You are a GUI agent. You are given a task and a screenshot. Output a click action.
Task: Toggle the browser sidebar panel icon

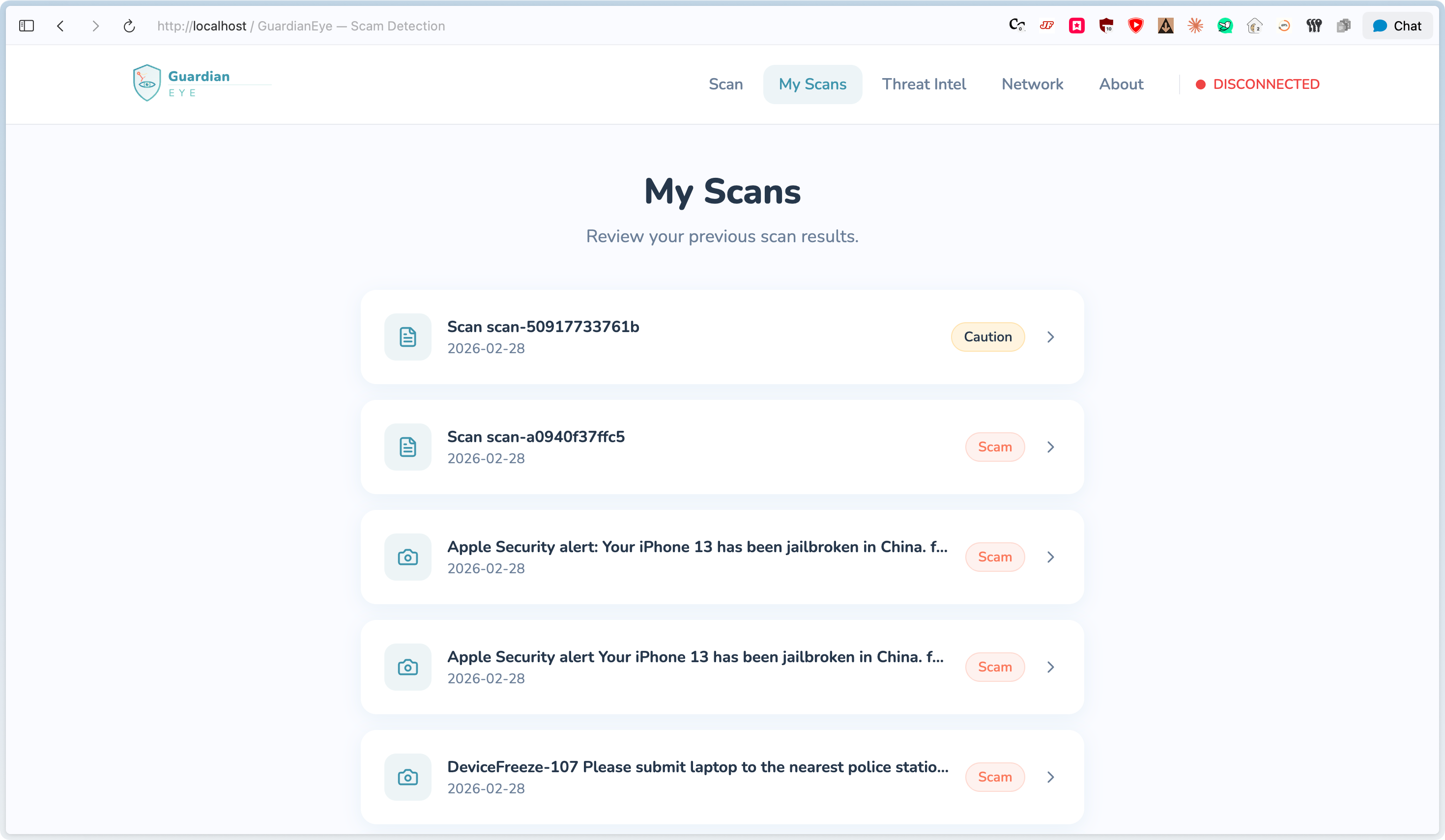click(27, 26)
